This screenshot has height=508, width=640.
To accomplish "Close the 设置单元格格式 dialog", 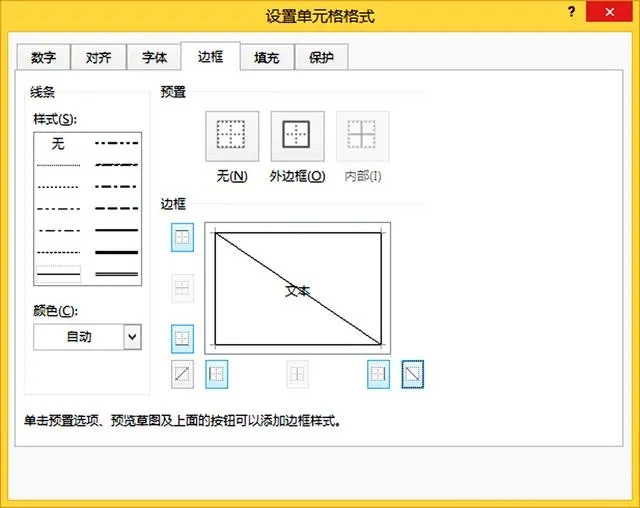I will [609, 12].
